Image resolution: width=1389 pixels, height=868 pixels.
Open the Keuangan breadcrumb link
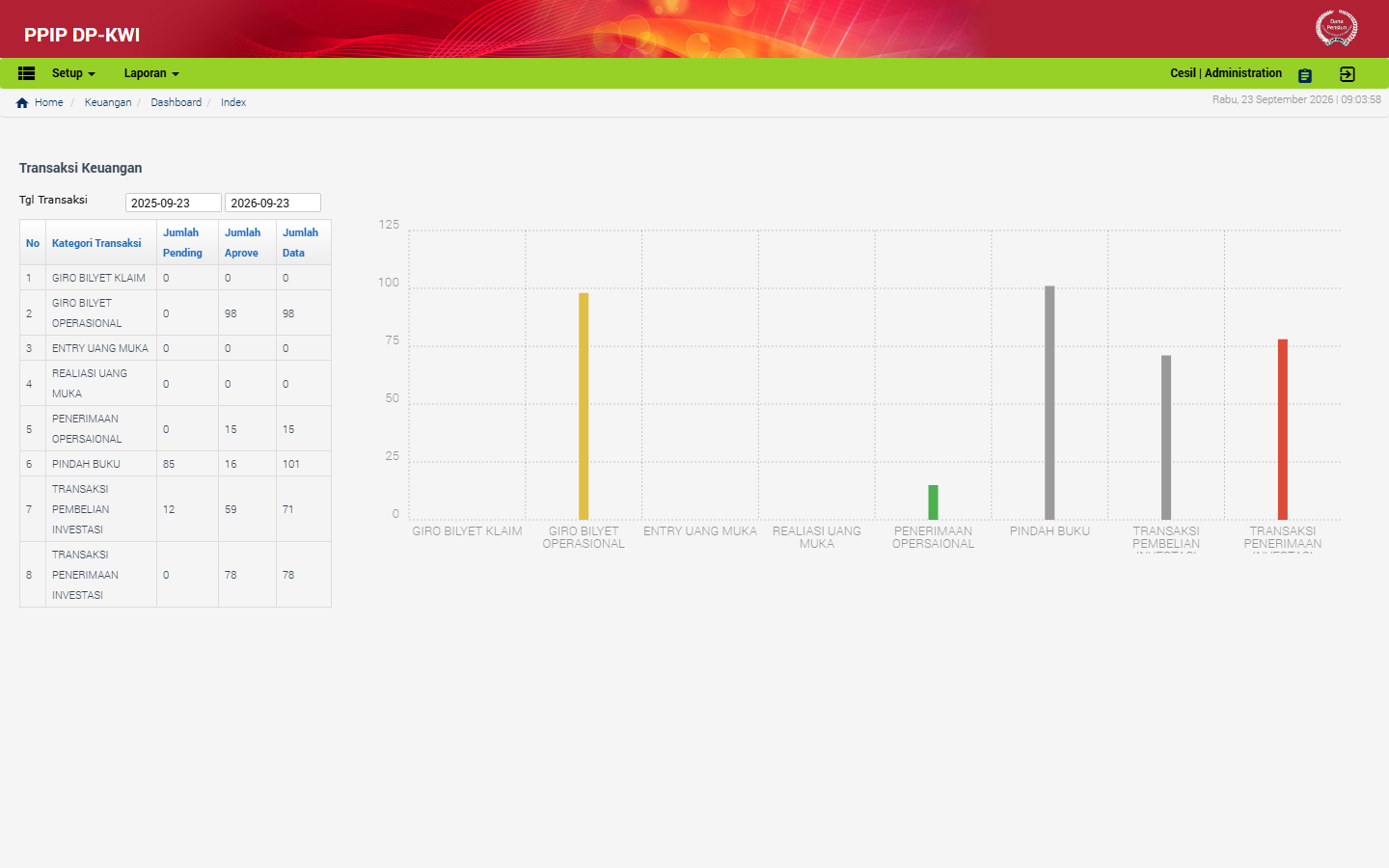[x=108, y=102]
